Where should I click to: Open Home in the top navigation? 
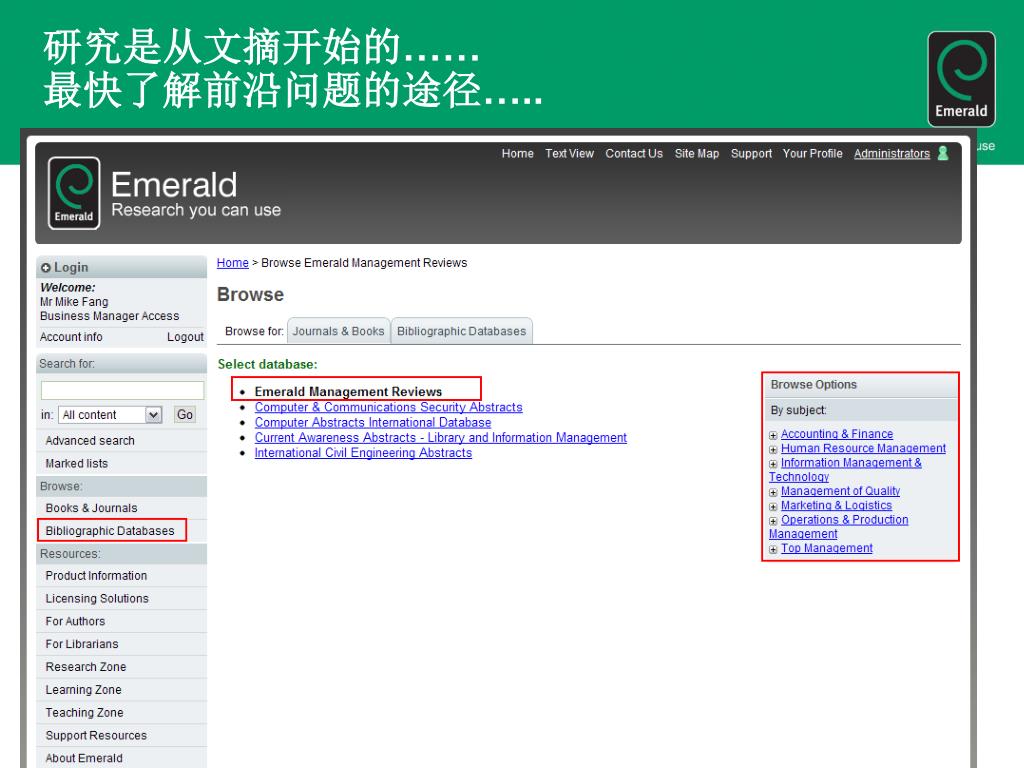[x=517, y=153]
